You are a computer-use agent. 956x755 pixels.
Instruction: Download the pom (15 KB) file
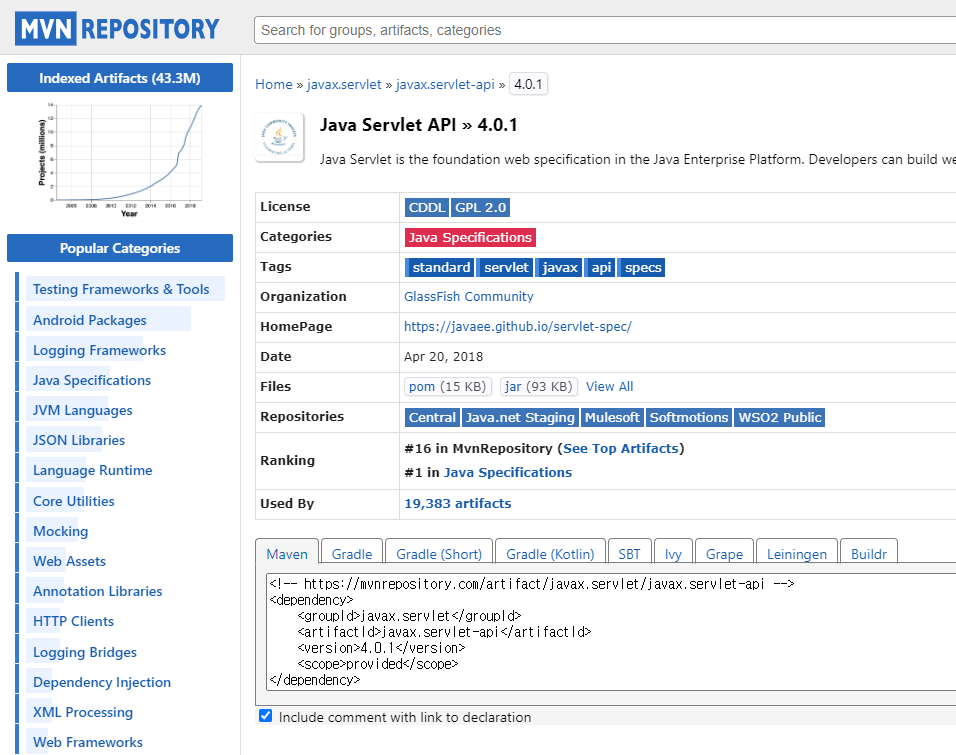(447, 387)
